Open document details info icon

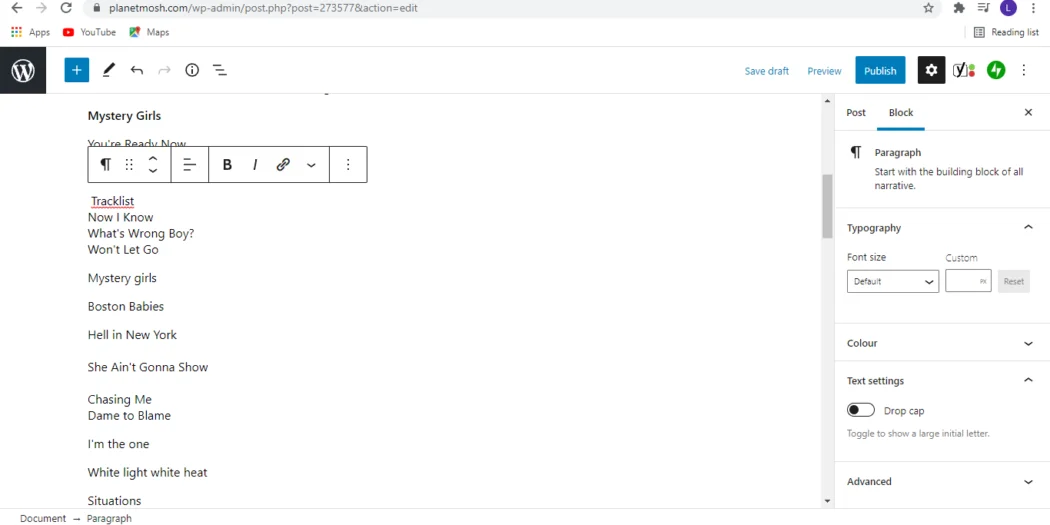pos(192,70)
